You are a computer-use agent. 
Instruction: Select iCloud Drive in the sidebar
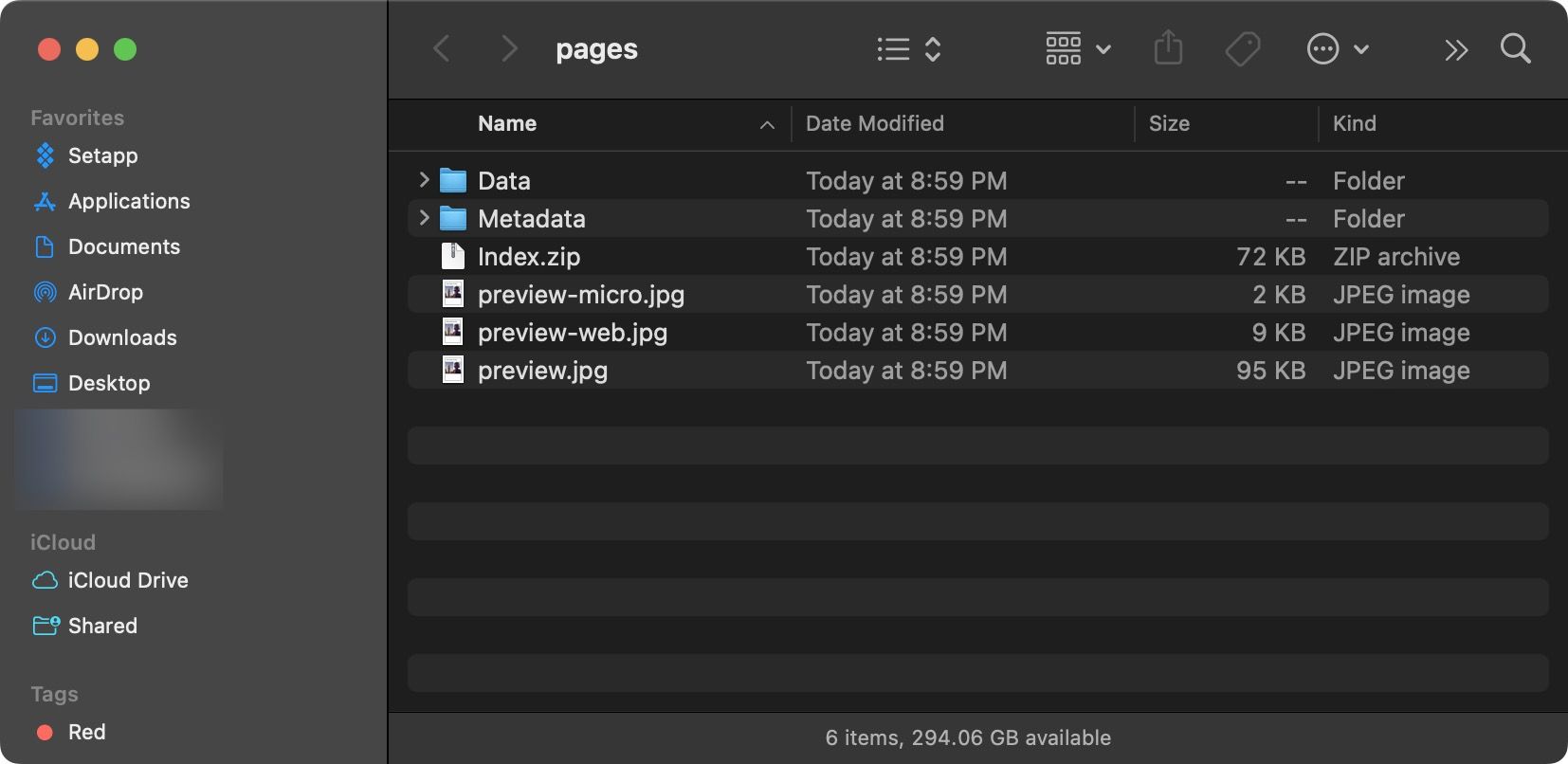[128, 580]
